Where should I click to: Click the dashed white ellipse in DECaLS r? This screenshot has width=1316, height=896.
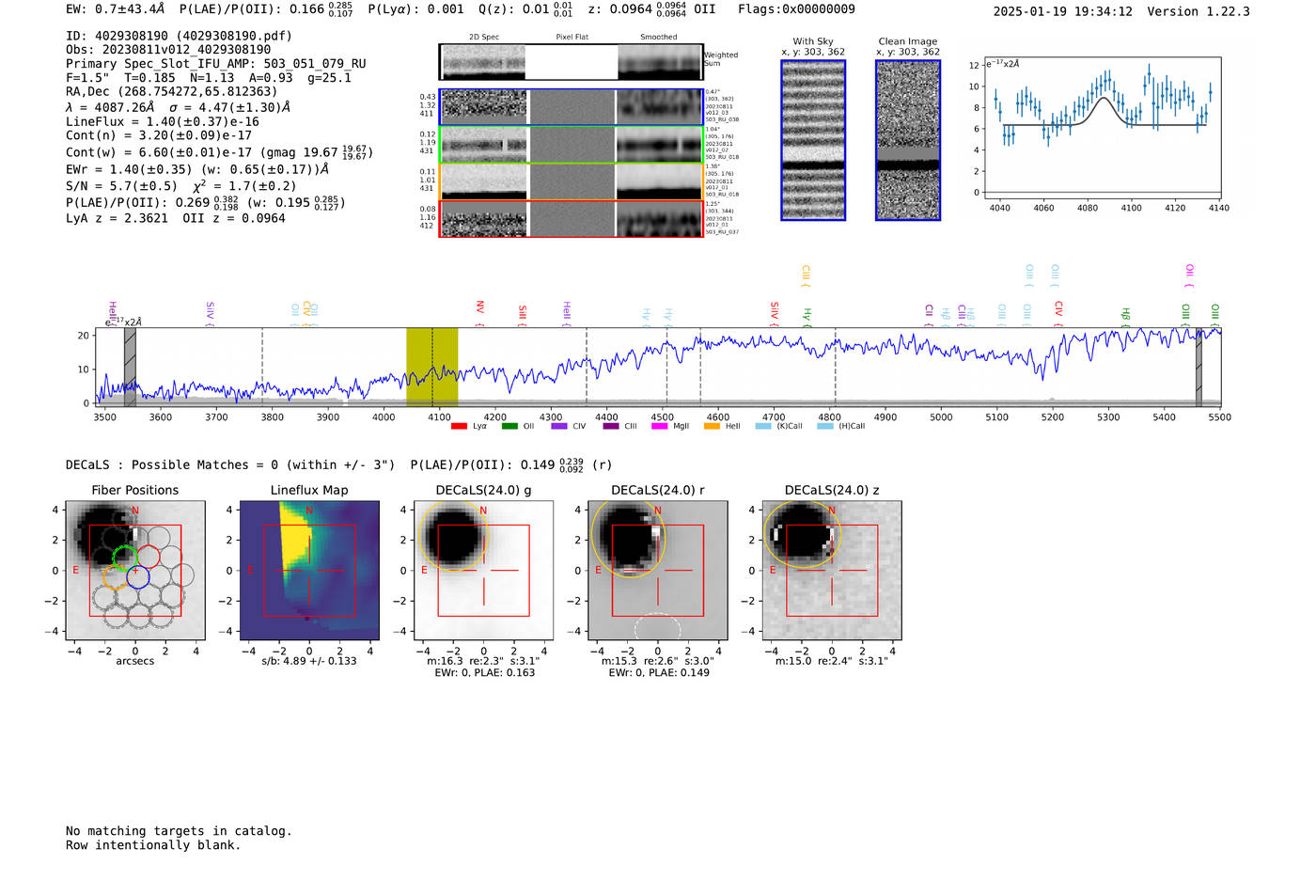coord(658,627)
